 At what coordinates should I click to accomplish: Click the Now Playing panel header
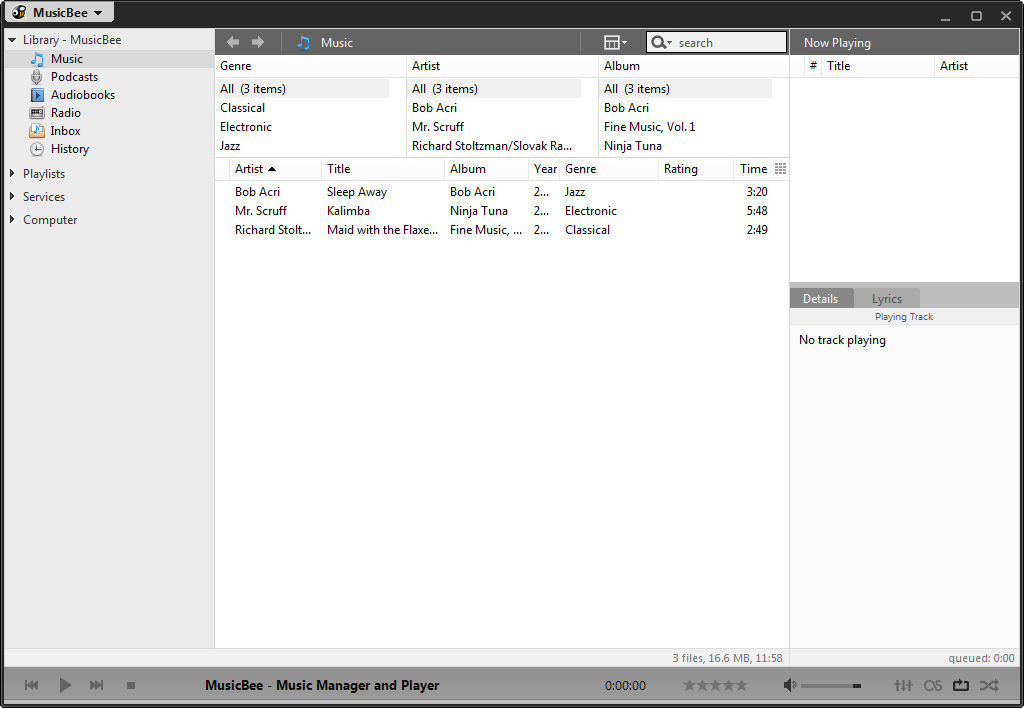(904, 42)
